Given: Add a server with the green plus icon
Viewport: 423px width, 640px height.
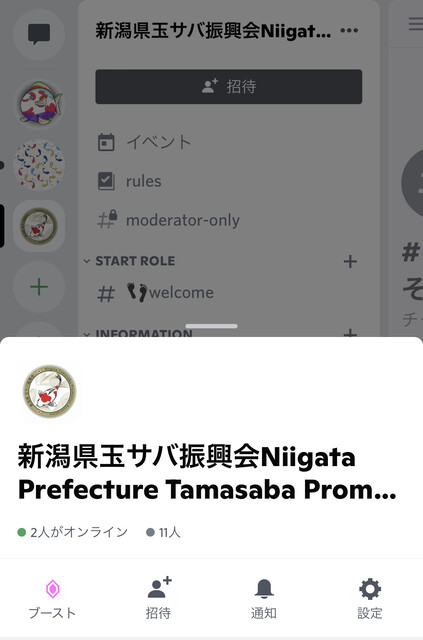Looking at the screenshot, I should tap(39, 287).
